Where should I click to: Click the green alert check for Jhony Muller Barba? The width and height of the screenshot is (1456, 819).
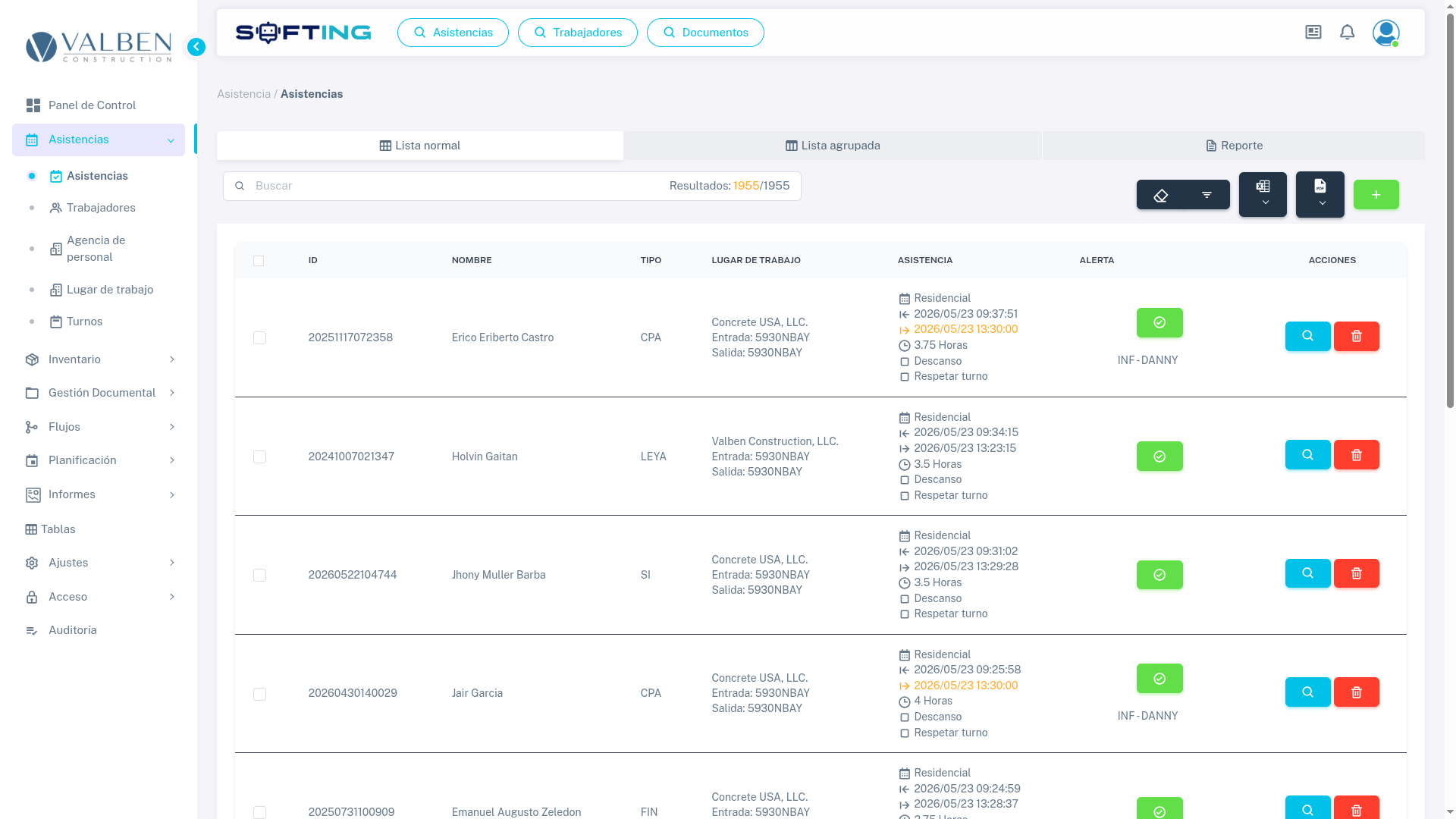pos(1159,575)
